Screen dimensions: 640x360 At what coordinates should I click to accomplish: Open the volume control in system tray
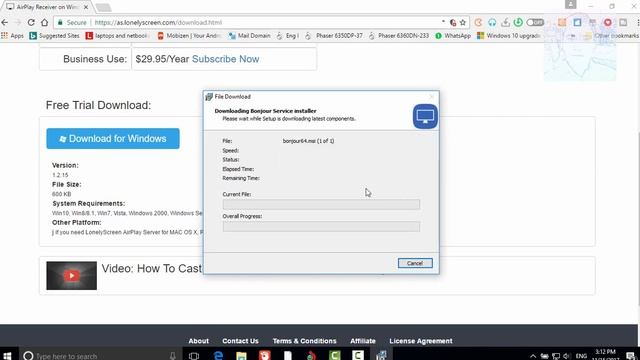pos(567,356)
